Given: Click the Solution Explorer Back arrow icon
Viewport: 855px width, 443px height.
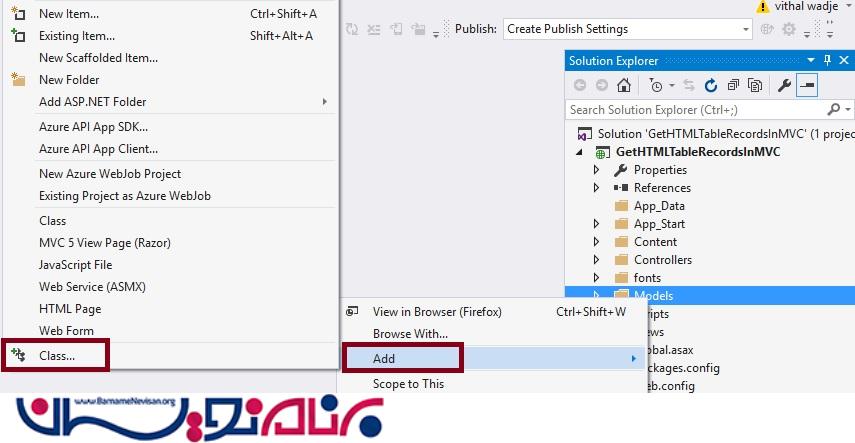Looking at the screenshot, I should [580, 85].
